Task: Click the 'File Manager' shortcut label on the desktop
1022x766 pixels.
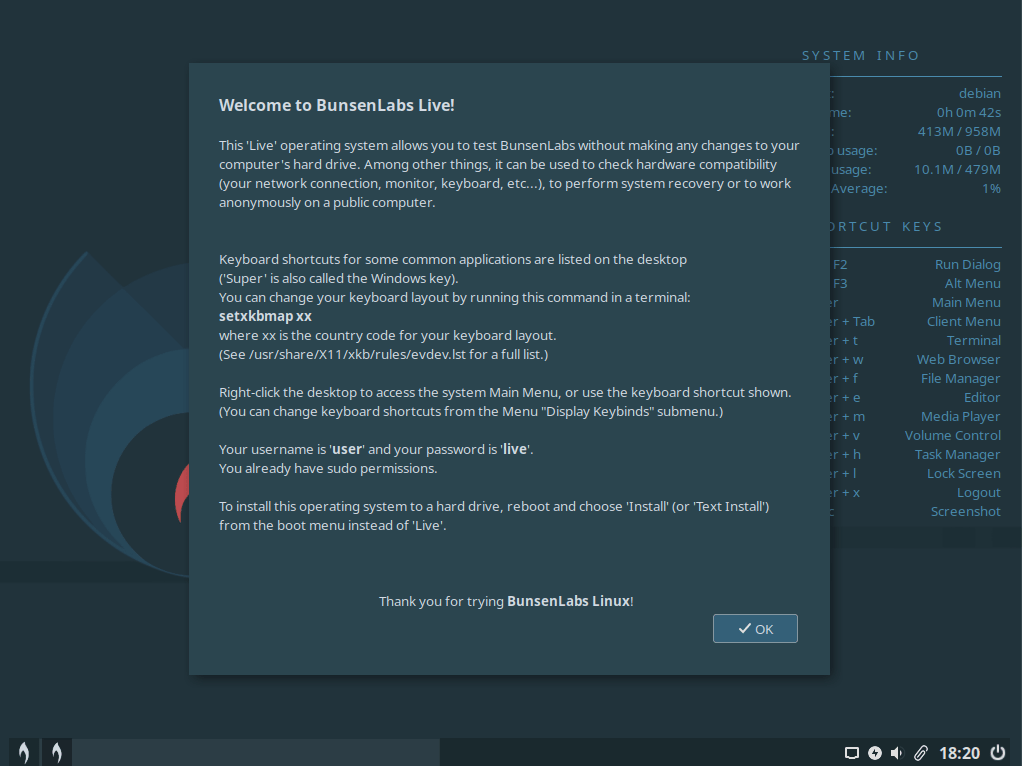Action: [x=960, y=379]
